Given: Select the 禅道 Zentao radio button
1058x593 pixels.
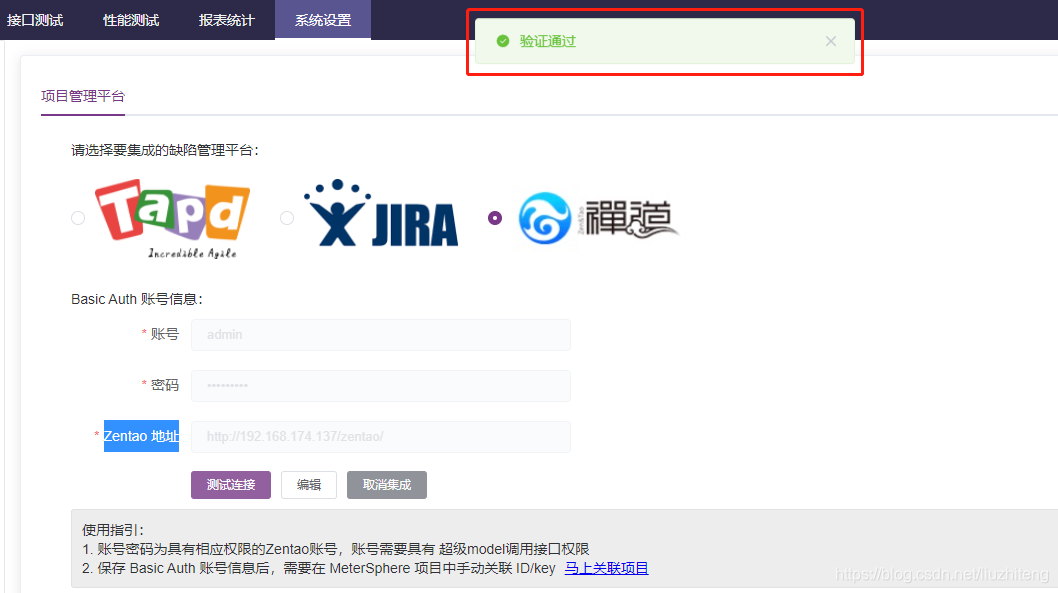Looking at the screenshot, I should 495,218.
